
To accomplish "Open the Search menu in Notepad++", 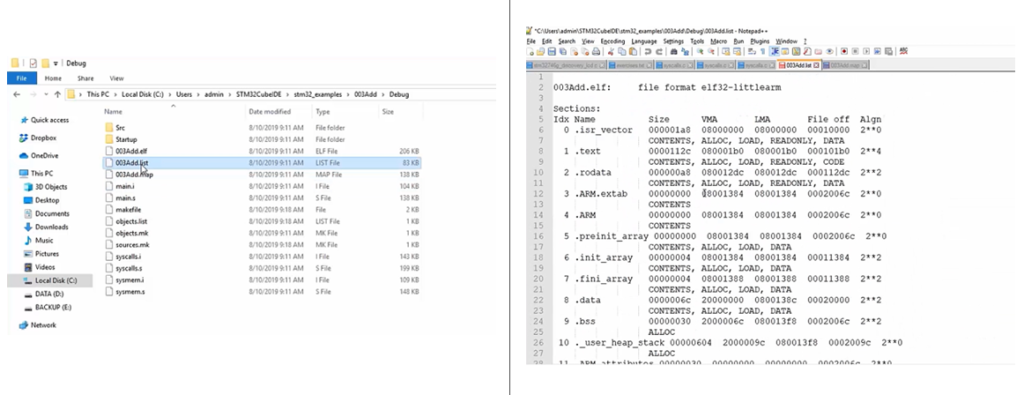I will tap(567, 41).
